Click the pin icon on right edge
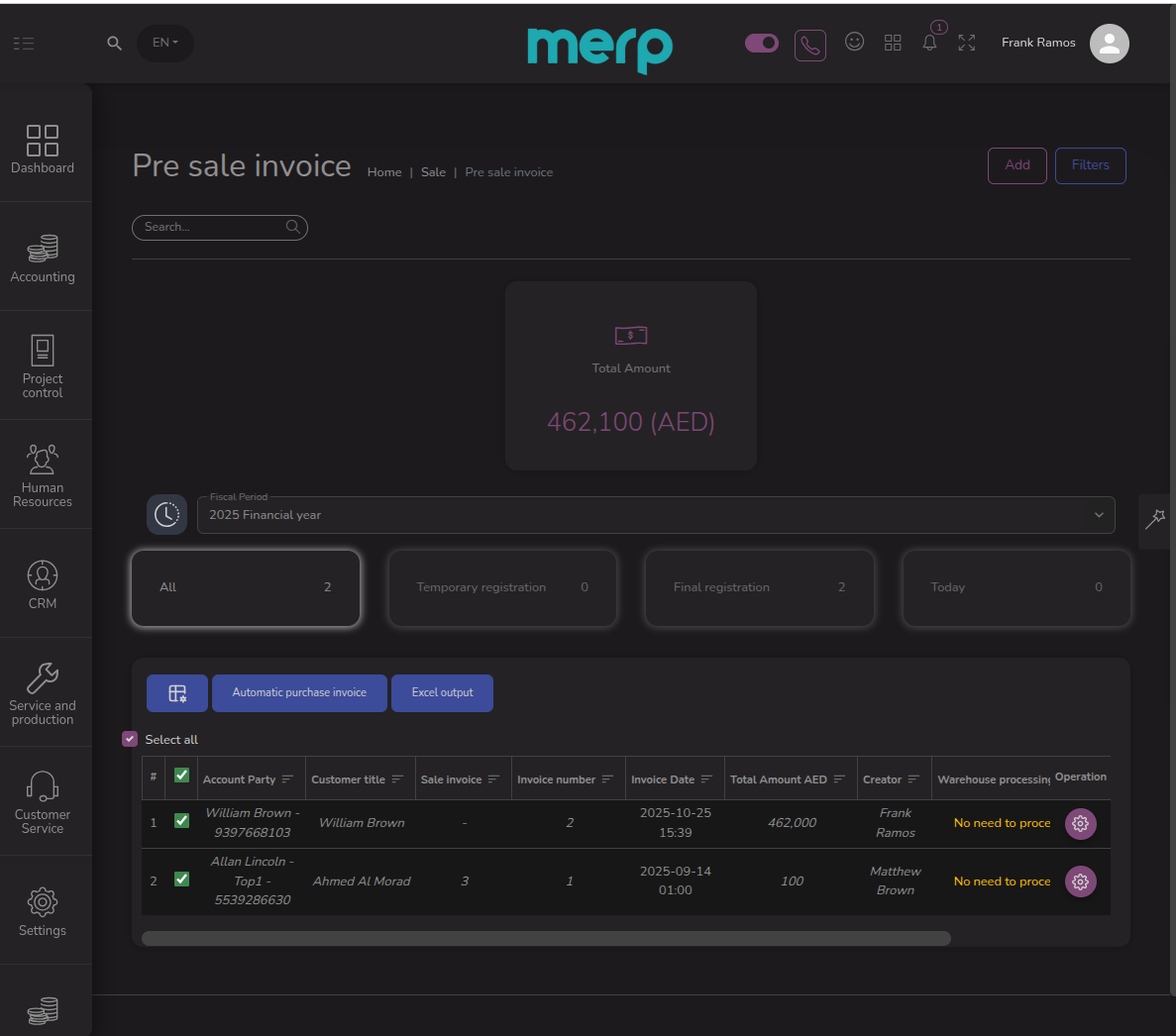1176x1036 pixels. coord(1155,520)
